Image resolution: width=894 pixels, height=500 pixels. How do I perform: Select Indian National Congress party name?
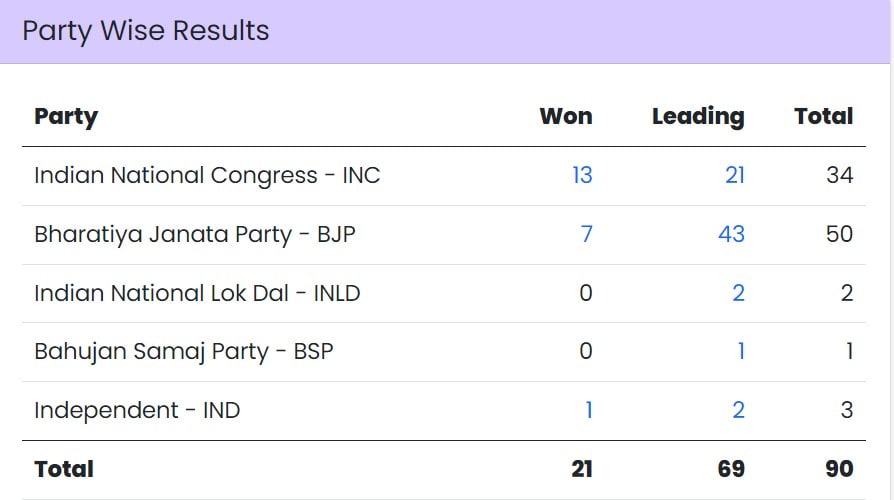207,176
